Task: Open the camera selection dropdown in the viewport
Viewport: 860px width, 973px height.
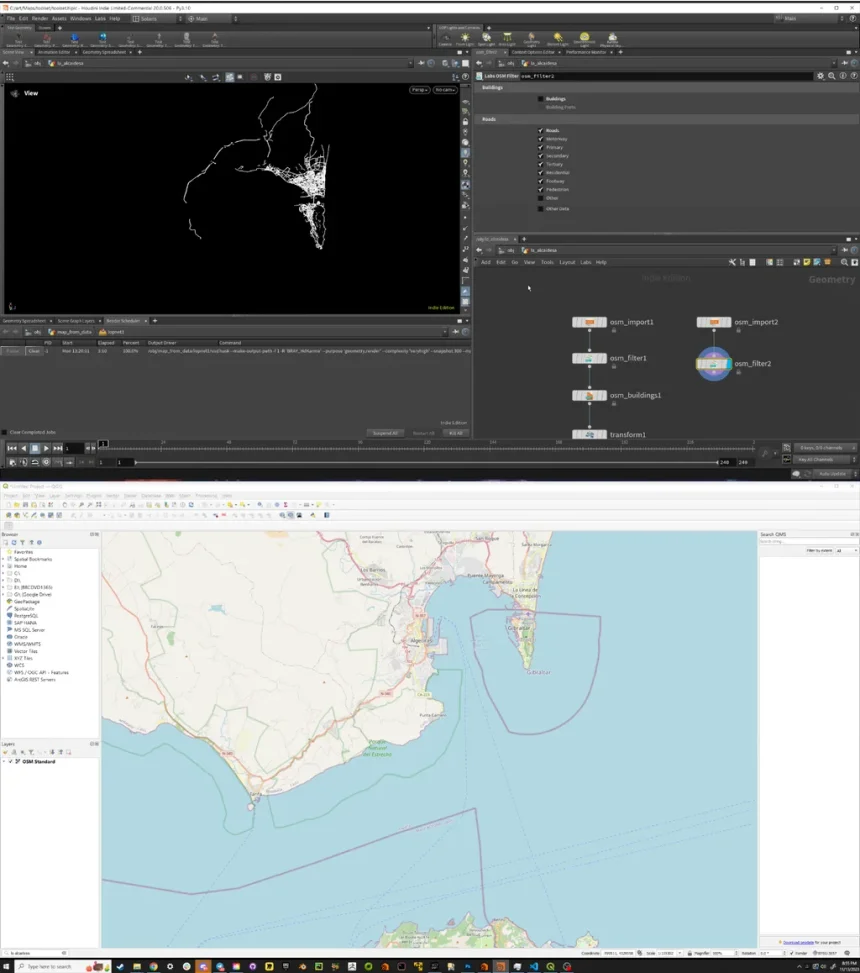Action: click(445, 89)
